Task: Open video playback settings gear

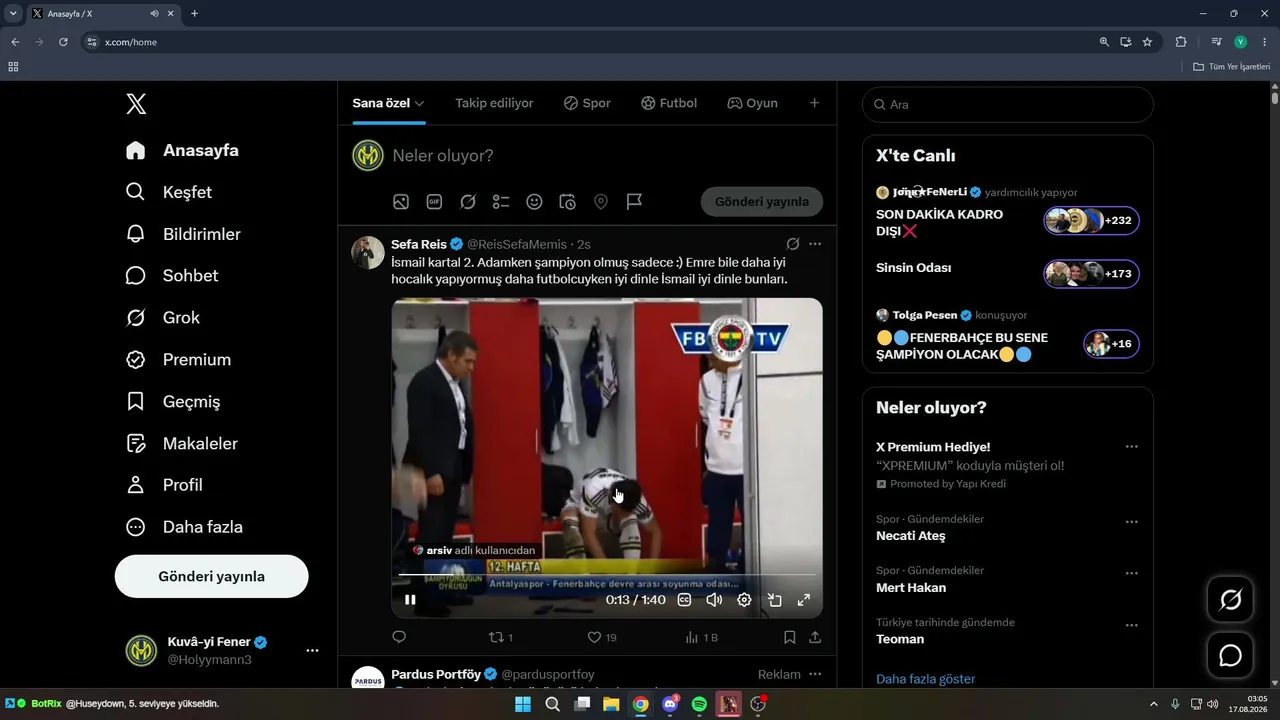Action: (744, 600)
